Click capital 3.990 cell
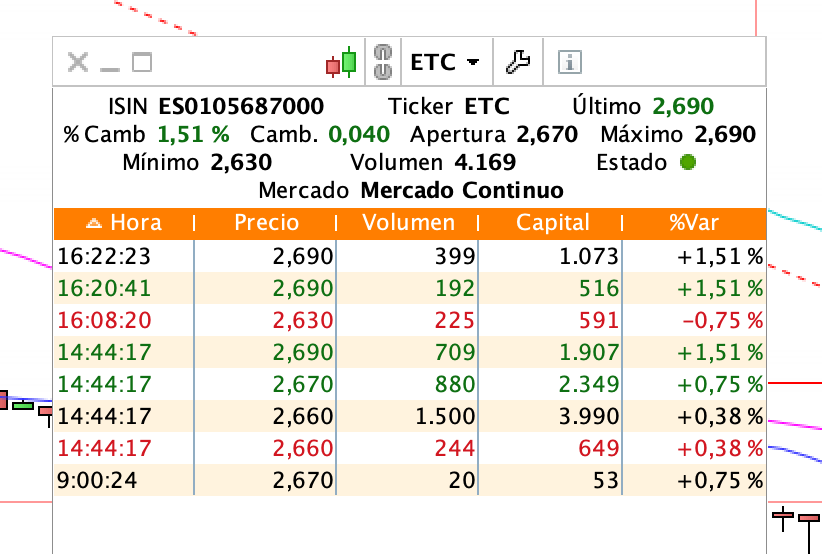 coord(589,416)
